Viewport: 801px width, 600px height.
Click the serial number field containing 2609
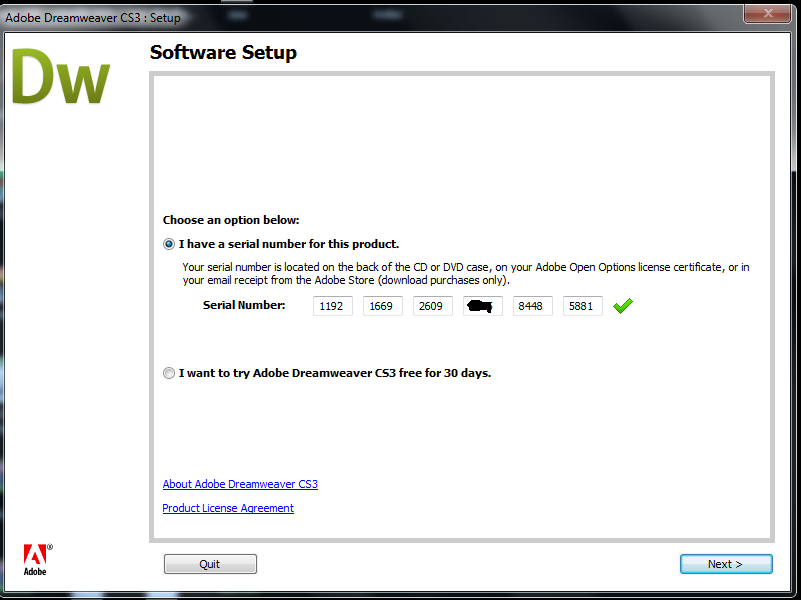point(433,306)
